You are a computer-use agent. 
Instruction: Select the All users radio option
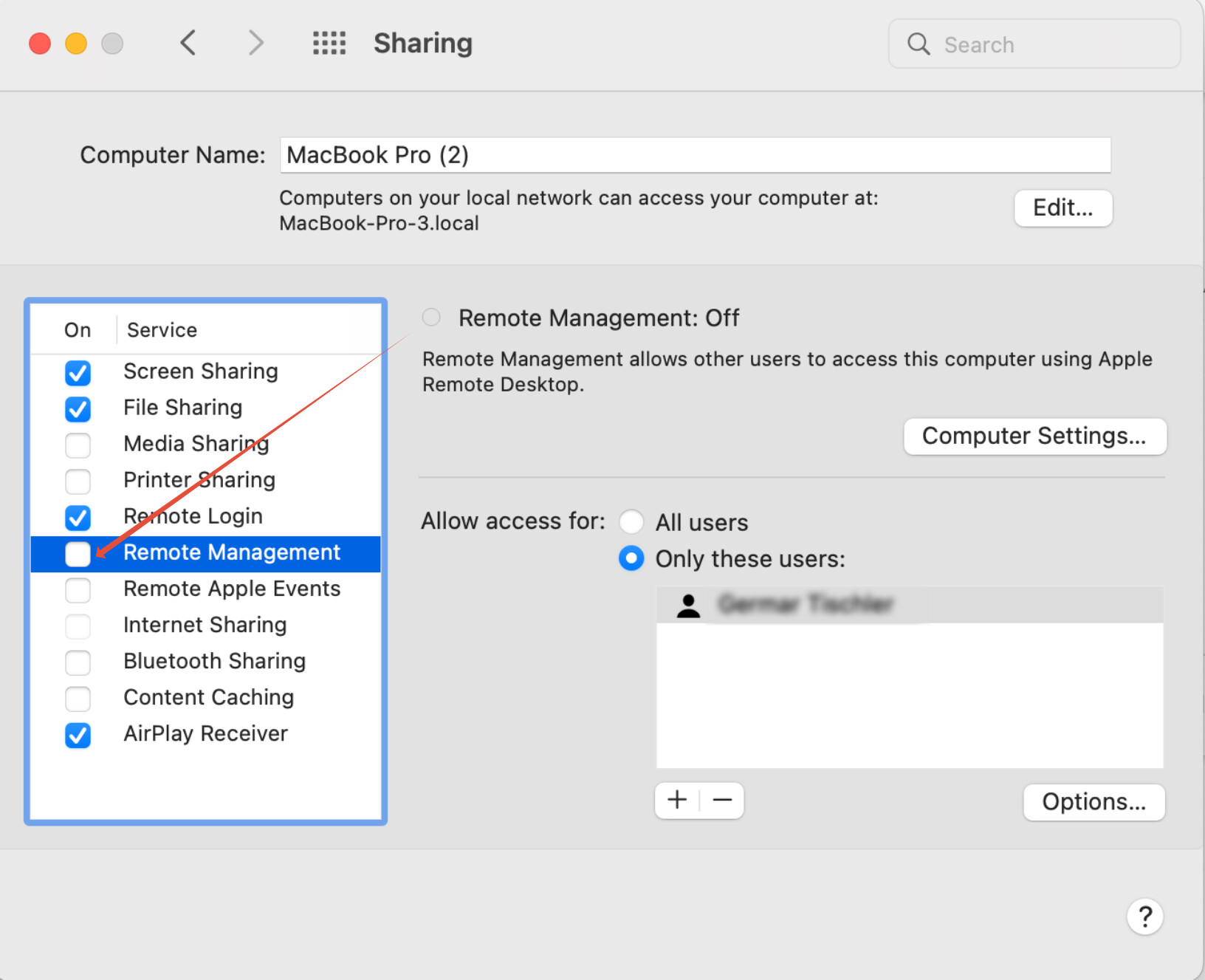631,522
